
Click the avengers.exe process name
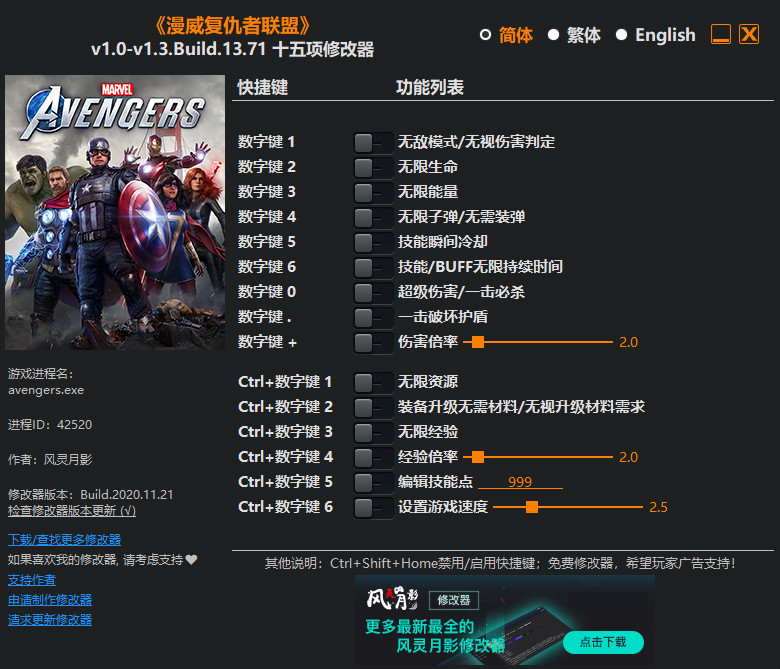(46, 390)
